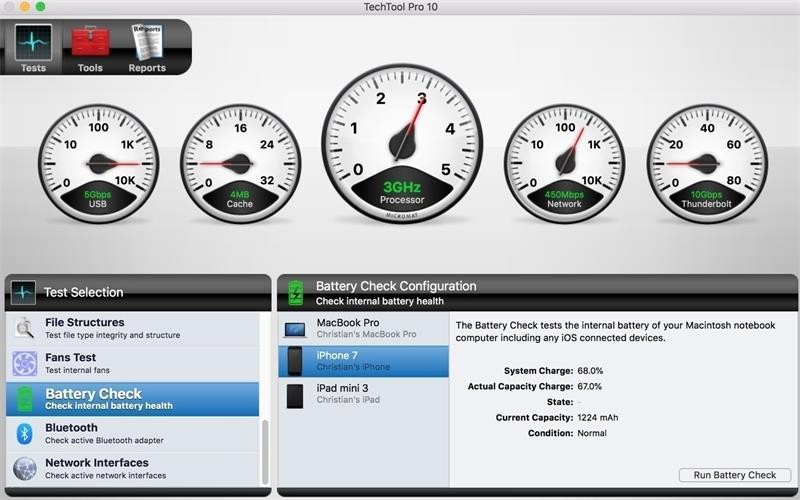Click the Test Selection list scrollbar
The height and width of the screenshot is (500, 800).
click(265, 452)
